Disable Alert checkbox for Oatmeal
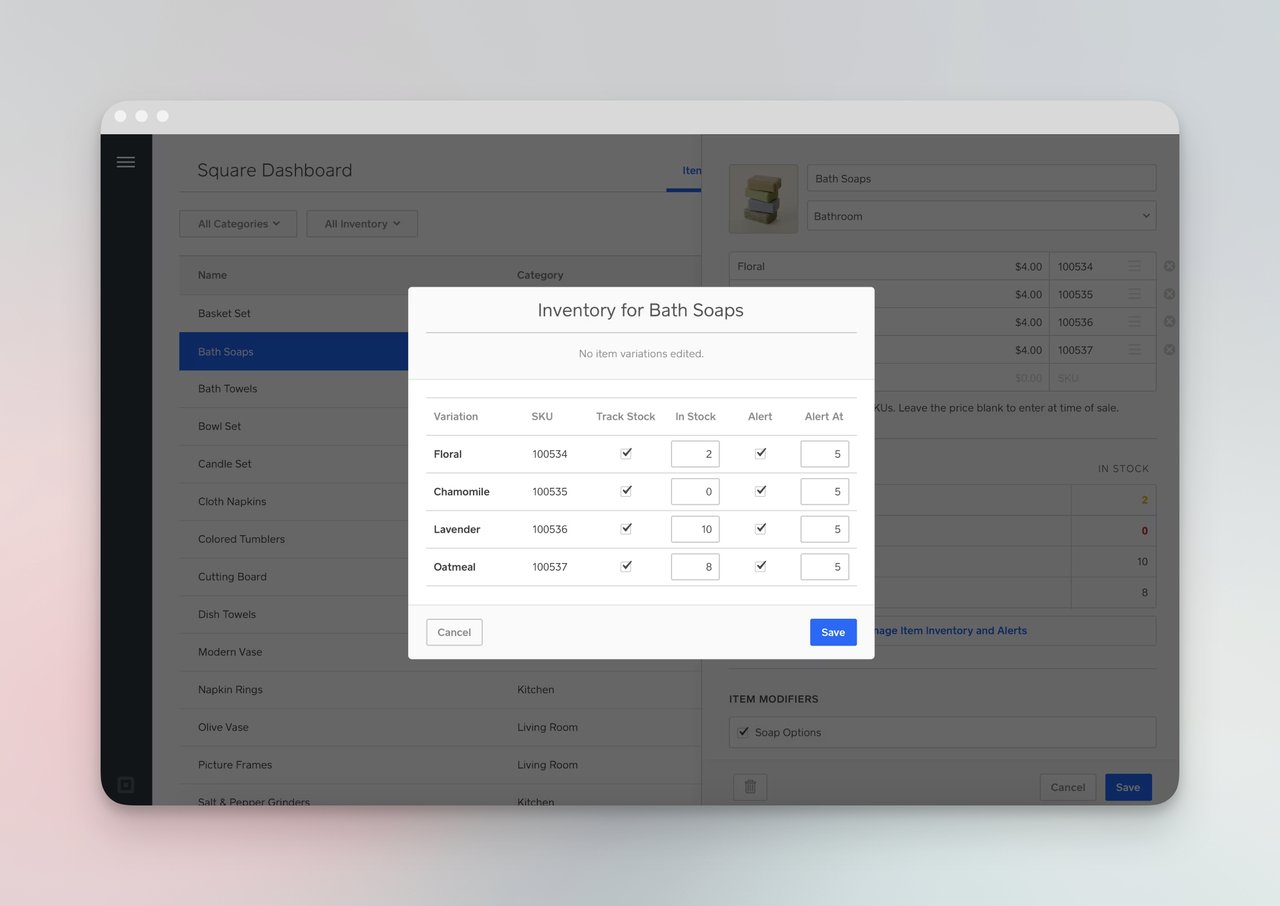Image resolution: width=1280 pixels, height=906 pixels. 760,566
